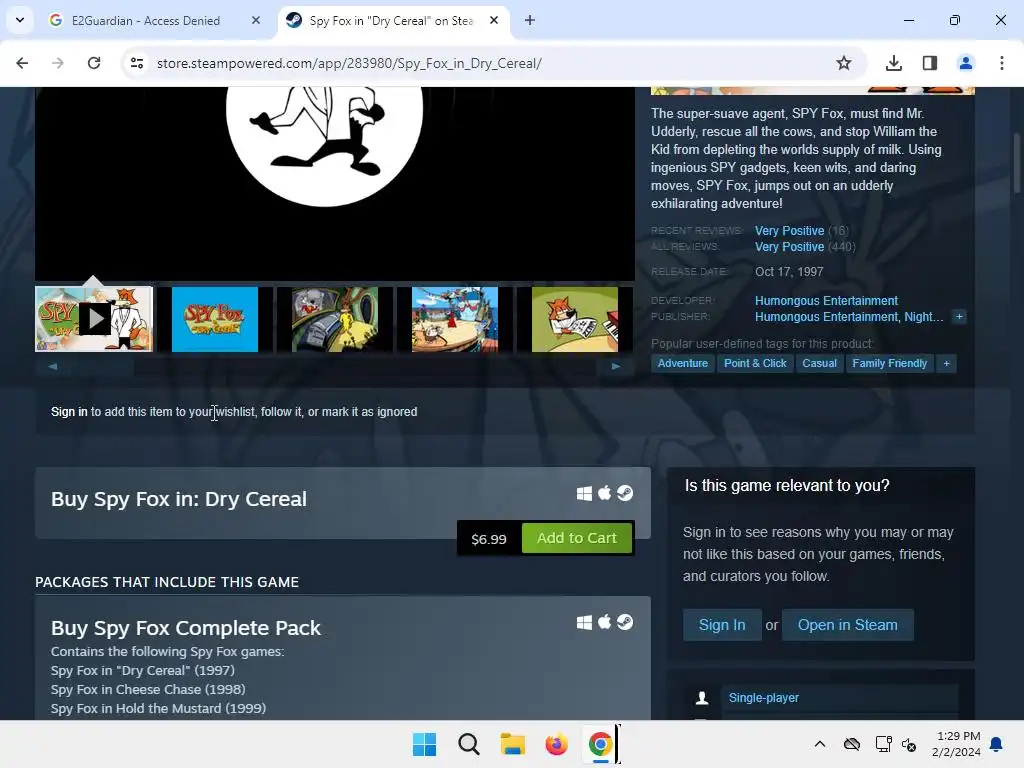Viewport: 1024px width, 768px height.
Task: Open the notification bell in taskbar
Action: pyautogui.click(x=996, y=744)
